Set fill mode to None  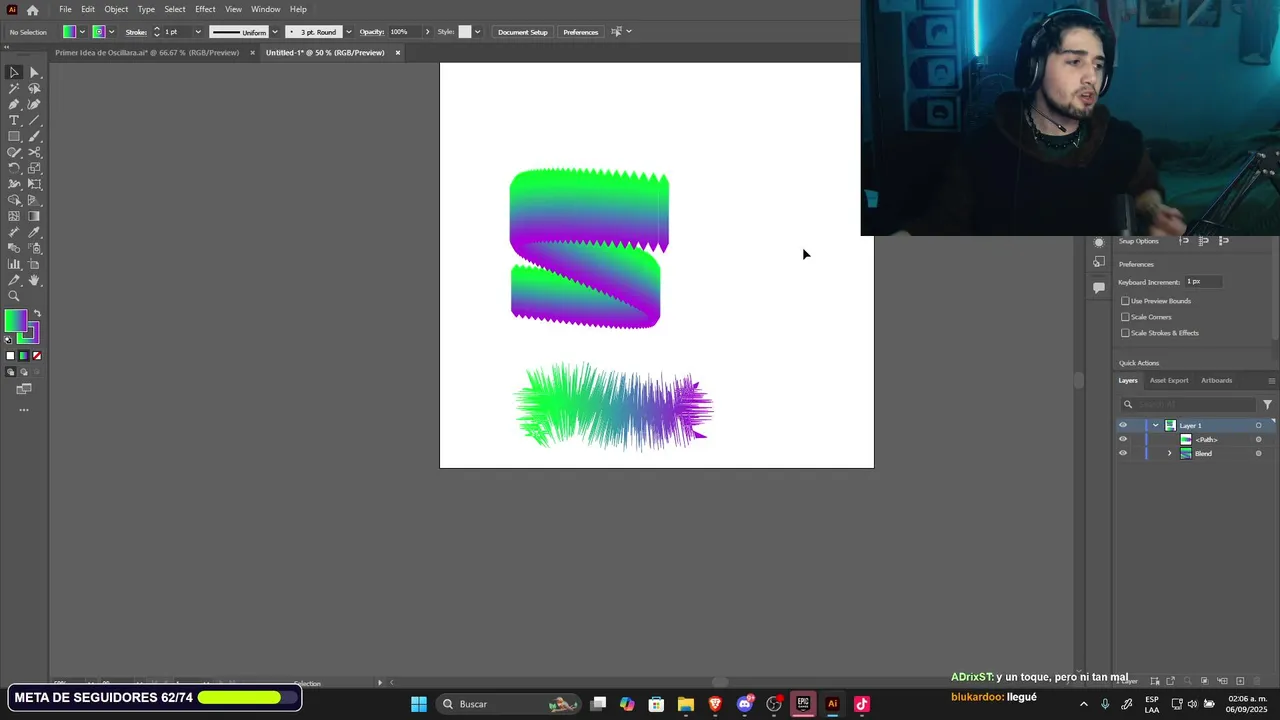click(37, 356)
